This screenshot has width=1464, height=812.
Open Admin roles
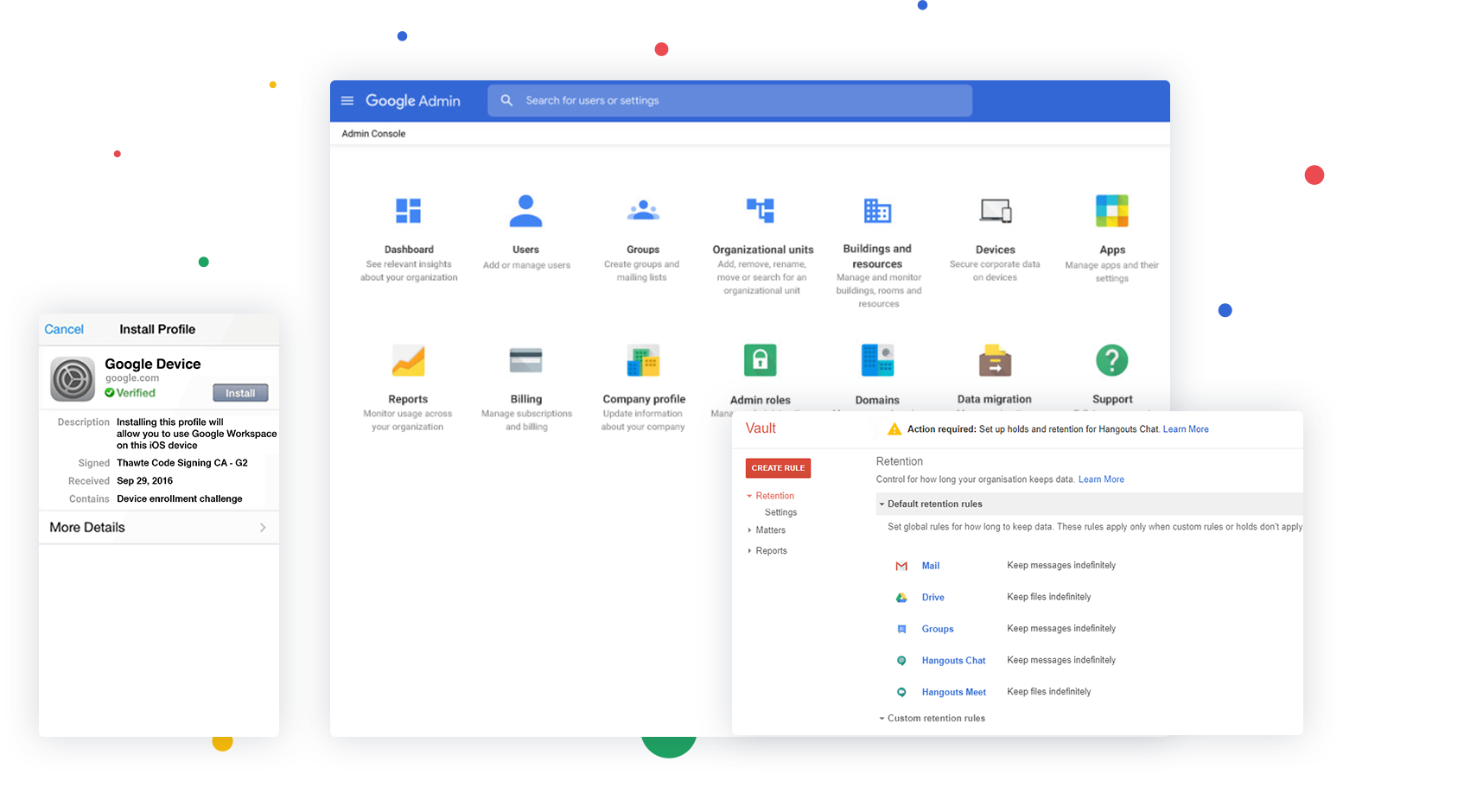pyautogui.click(x=760, y=360)
